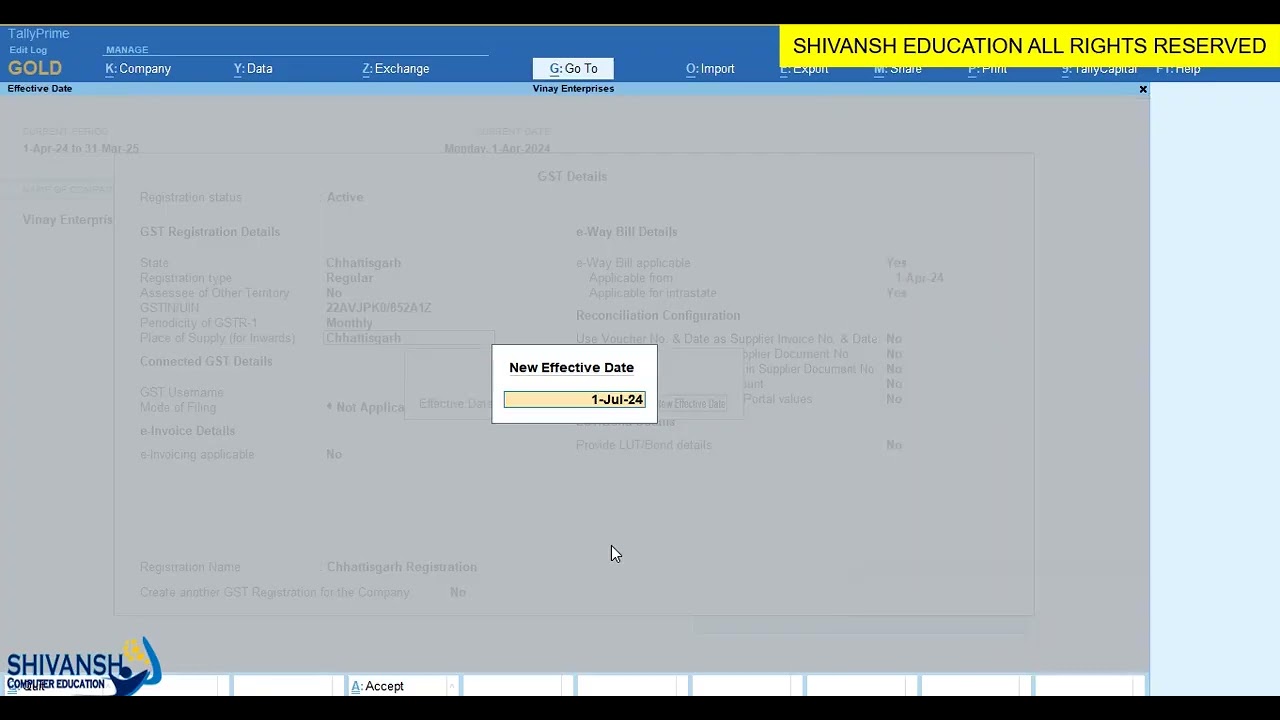Screen dimensions: 1280x720
Task: Select the State value Chhattisgarh
Action: coord(363,263)
